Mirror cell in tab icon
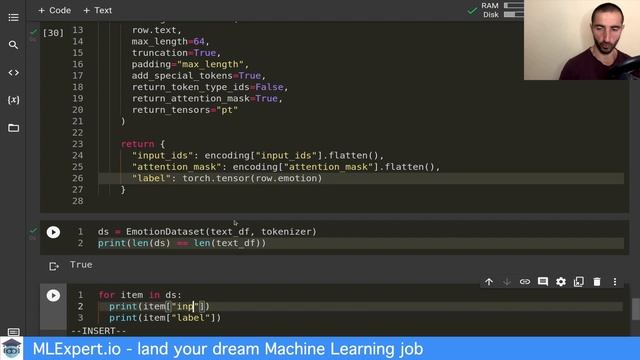 click(579, 282)
